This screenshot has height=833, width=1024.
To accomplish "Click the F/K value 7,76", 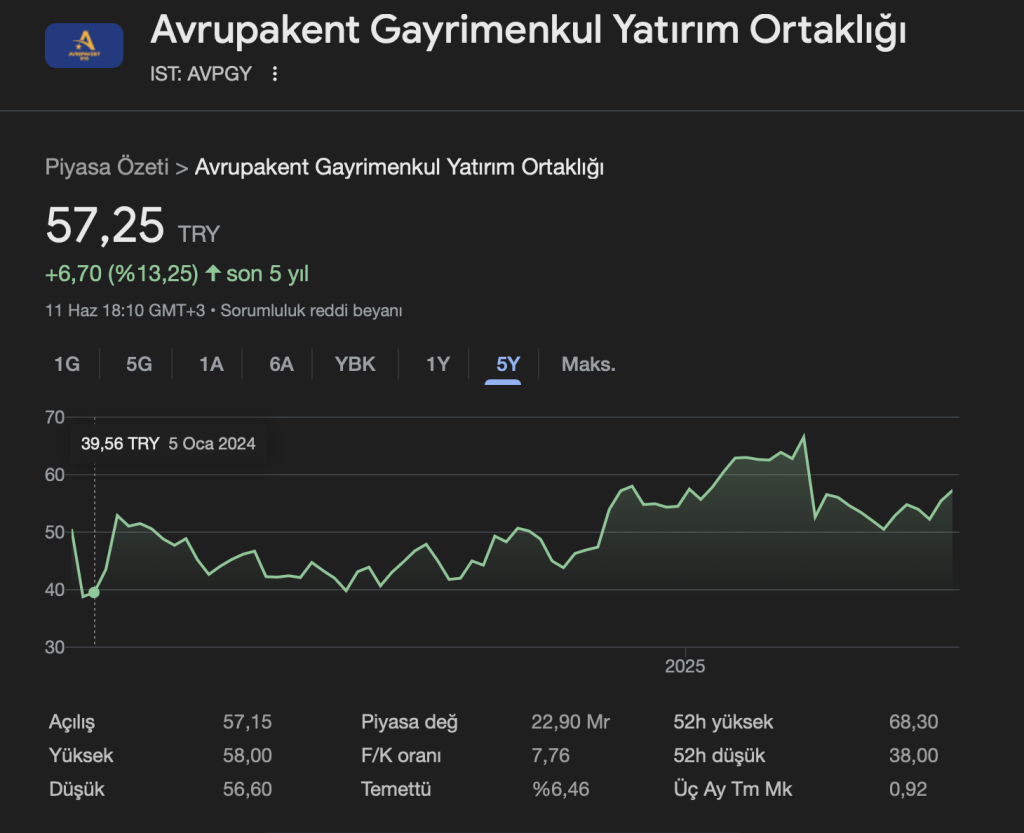I will pyautogui.click(x=551, y=755).
